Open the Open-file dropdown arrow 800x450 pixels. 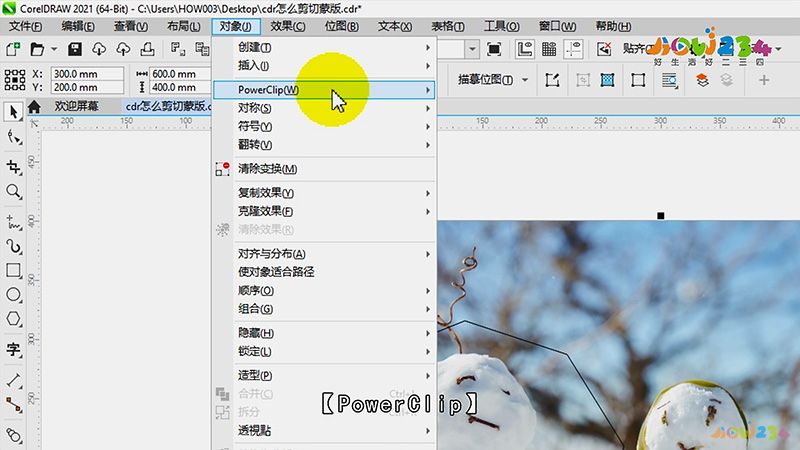pyautogui.click(x=54, y=49)
